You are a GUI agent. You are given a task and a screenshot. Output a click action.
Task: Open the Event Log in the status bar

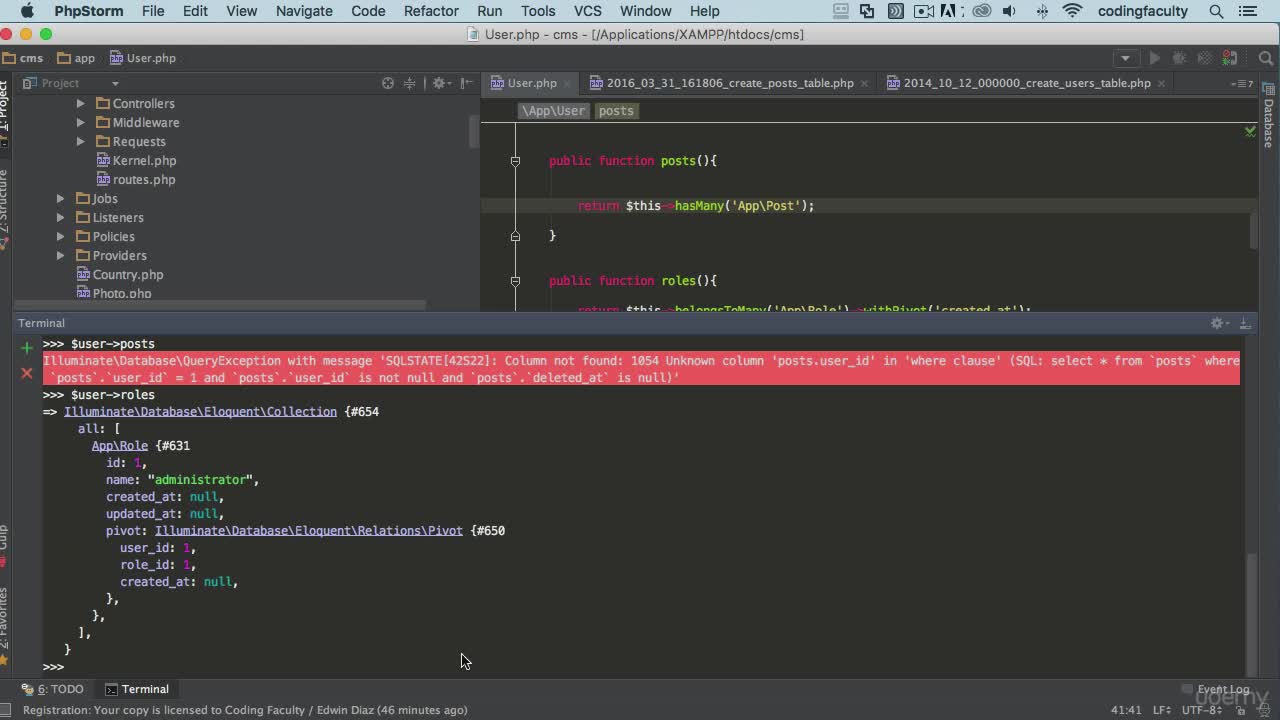point(1217,689)
